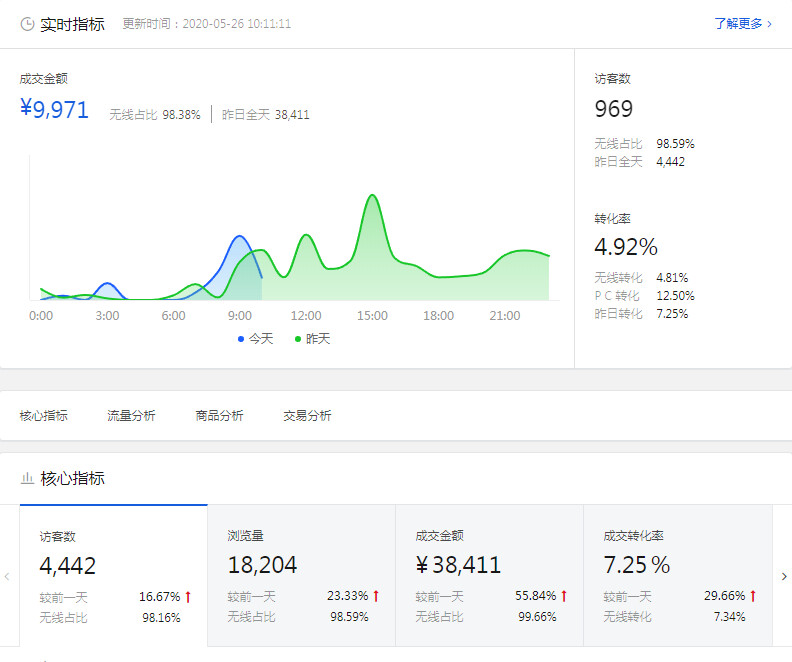Click the bar chart icon beside 核心指标
This screenshot has width=792, height=662.
27,479
